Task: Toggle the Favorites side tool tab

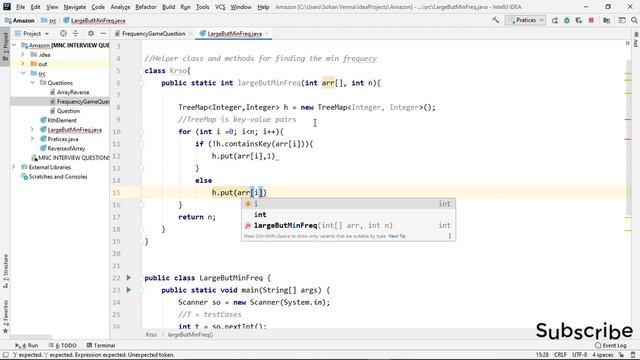Action: (5, 316)
